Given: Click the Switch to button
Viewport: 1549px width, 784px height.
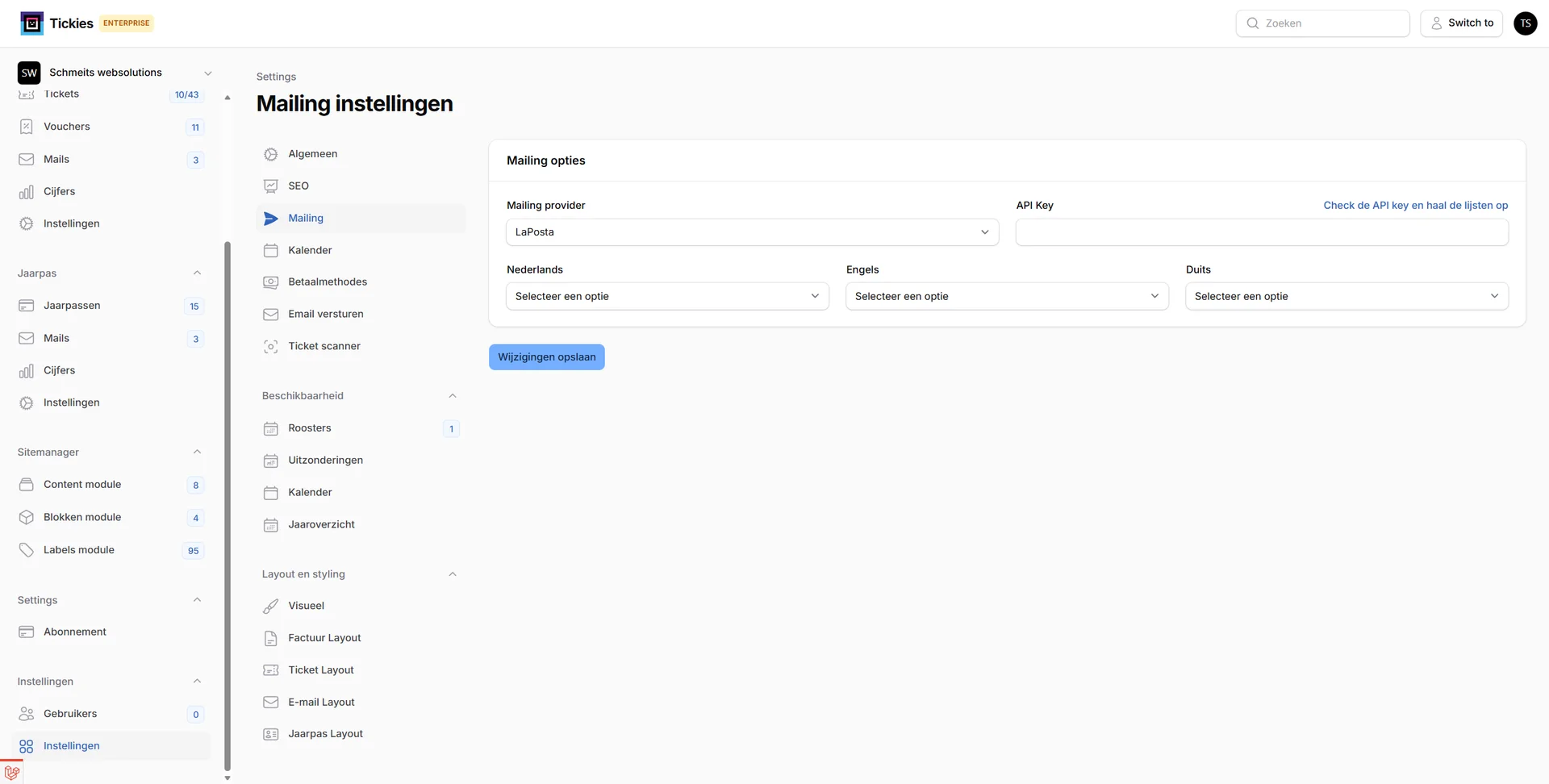Looking at the screenshot, I should pyautogui.click(x=1461, y=23).
